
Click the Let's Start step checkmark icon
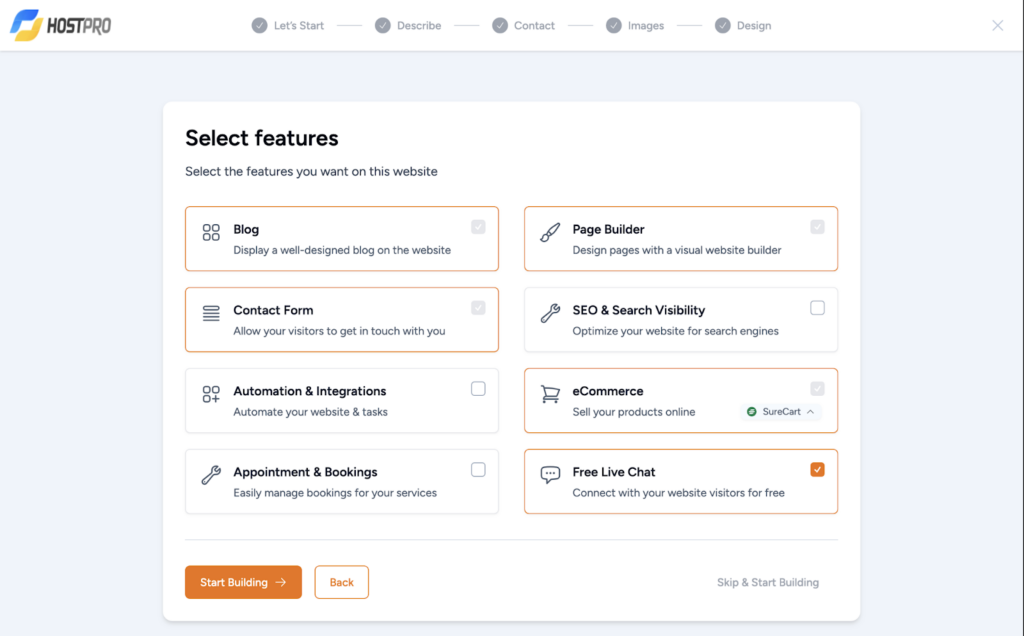click(259, 25)
